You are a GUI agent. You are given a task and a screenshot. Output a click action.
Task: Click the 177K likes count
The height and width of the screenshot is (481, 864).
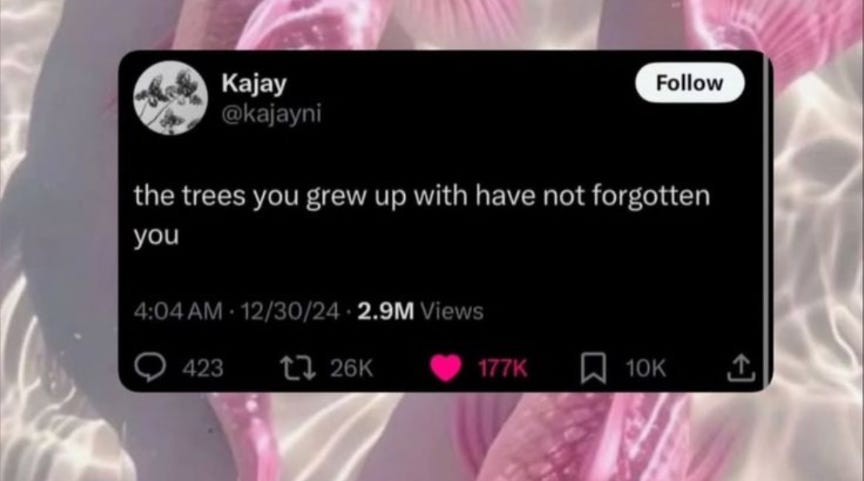[x=502, y=368]
